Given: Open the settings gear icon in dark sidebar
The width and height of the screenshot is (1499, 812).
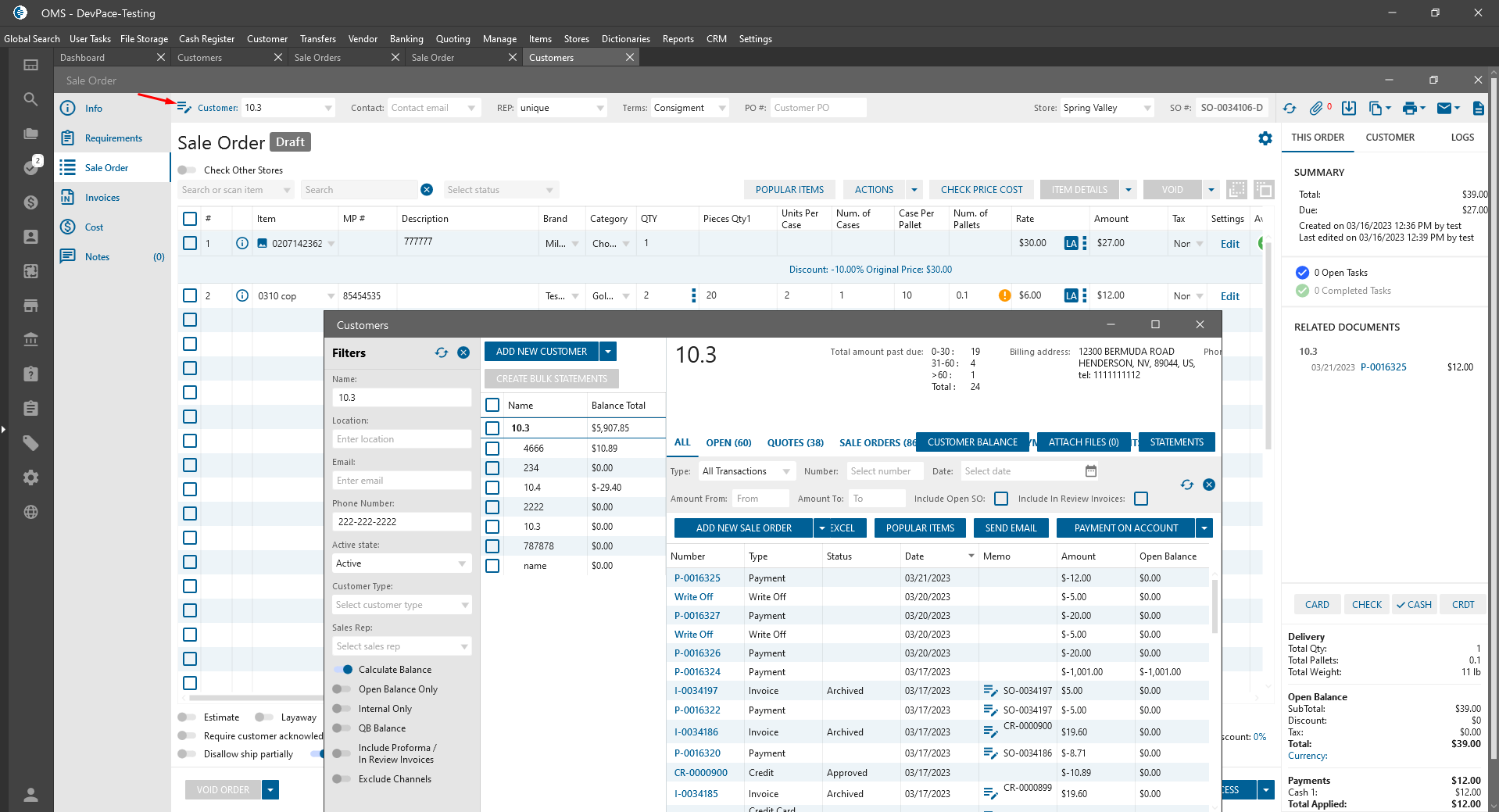Looking at the screenshot, I should pyautogui.click(x=30, y=478).
